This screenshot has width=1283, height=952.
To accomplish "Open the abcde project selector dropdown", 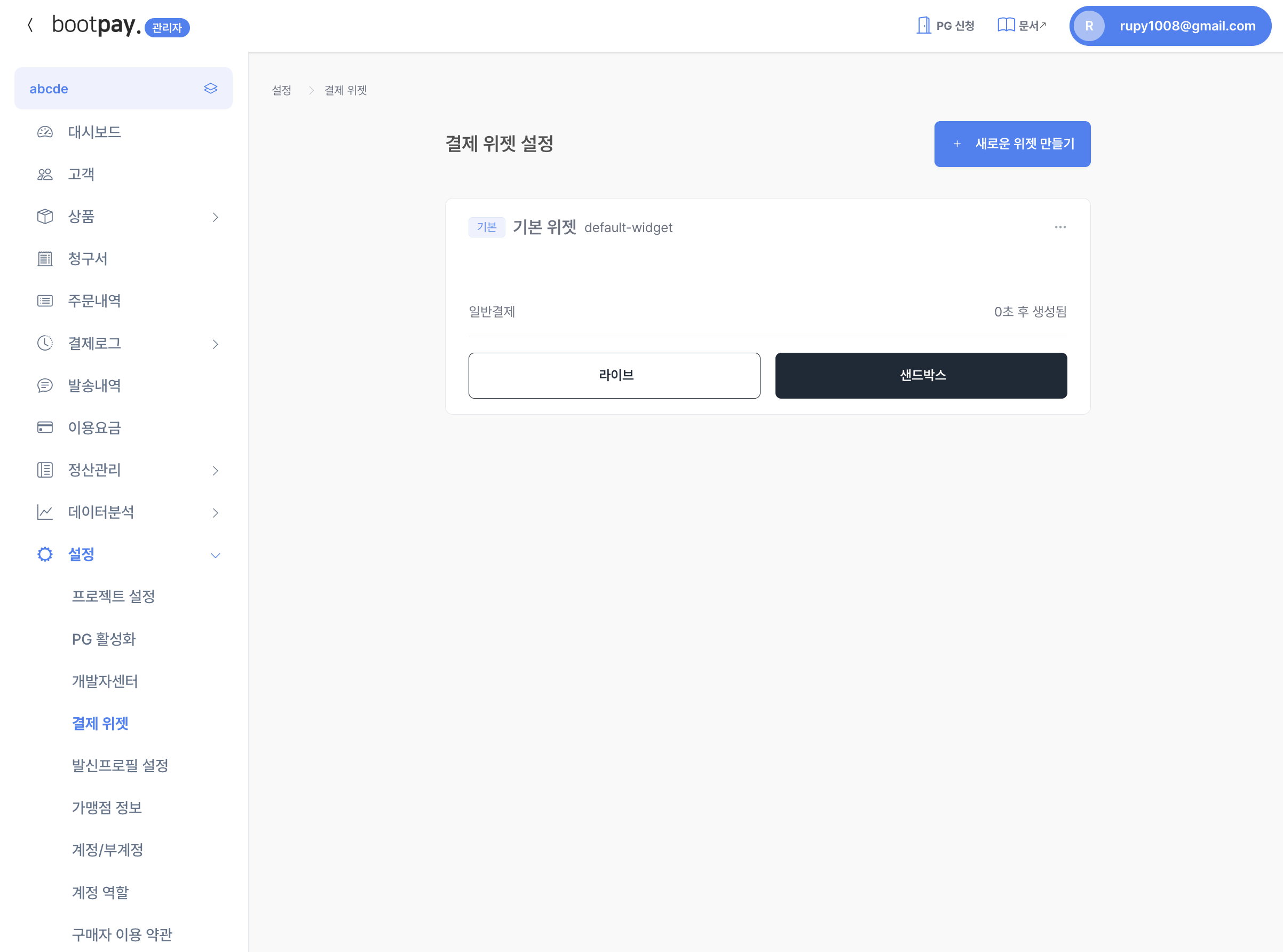I will click(123, 88).
